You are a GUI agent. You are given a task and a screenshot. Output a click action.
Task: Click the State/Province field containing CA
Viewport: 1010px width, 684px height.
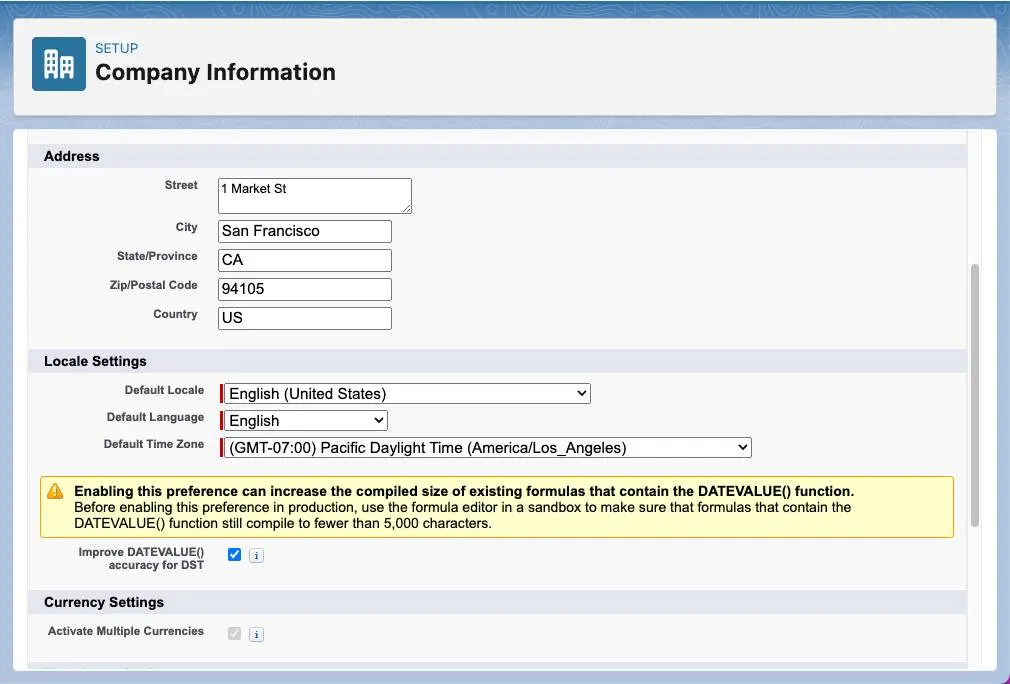[x=305, y=260]
